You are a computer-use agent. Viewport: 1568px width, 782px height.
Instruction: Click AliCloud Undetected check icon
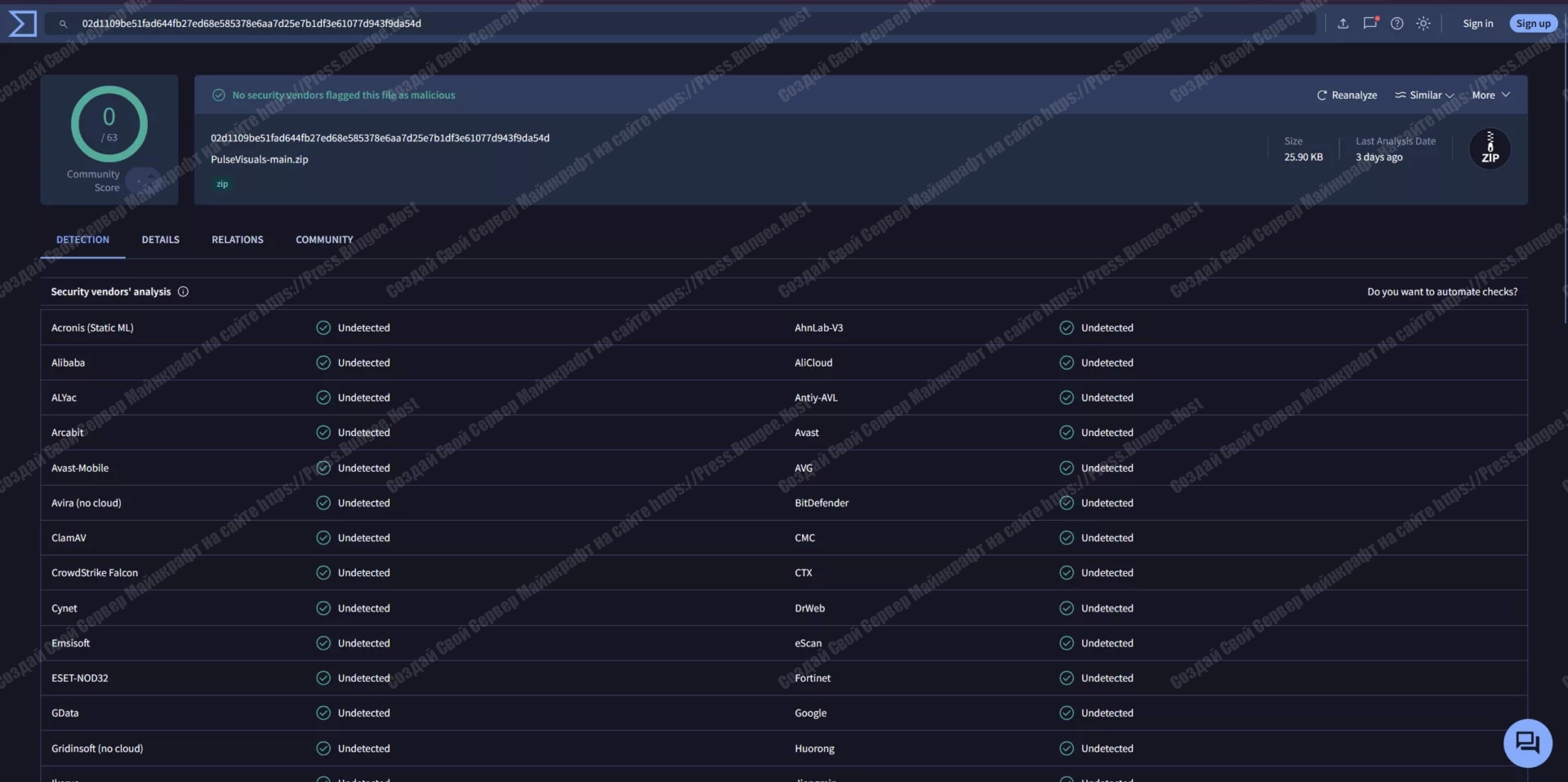(1067, 363)
